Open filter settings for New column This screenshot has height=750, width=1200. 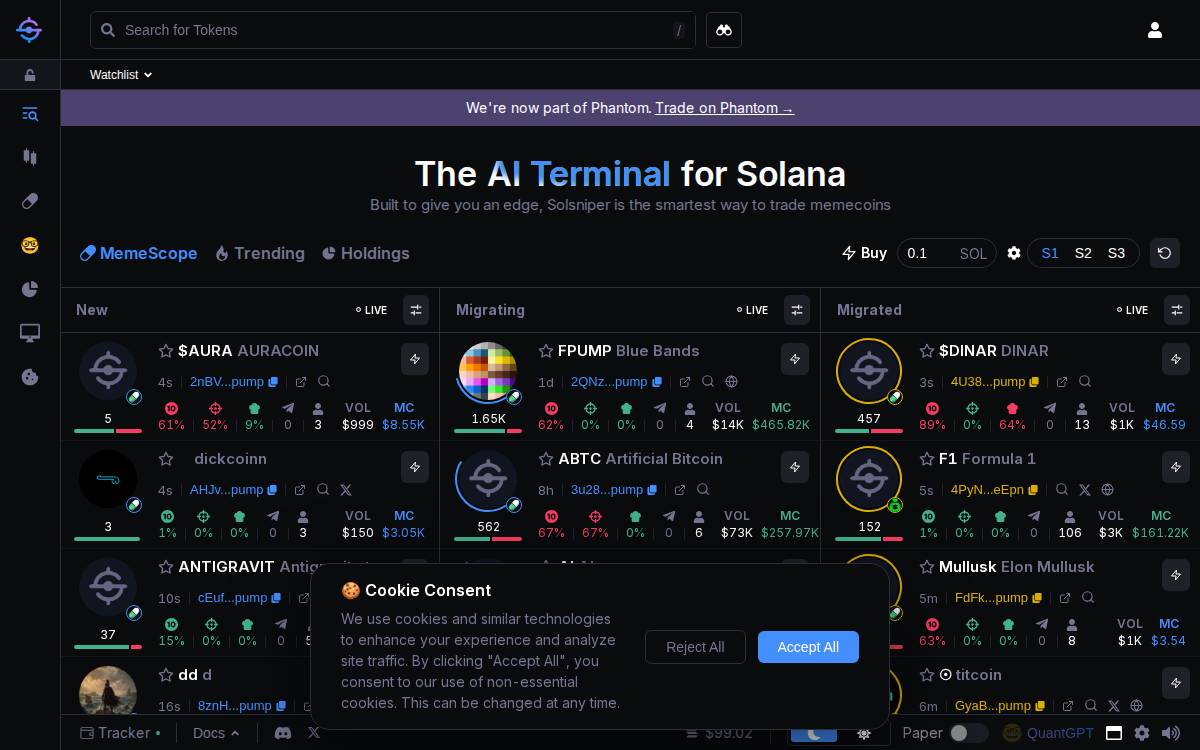[x=416, y=310]
